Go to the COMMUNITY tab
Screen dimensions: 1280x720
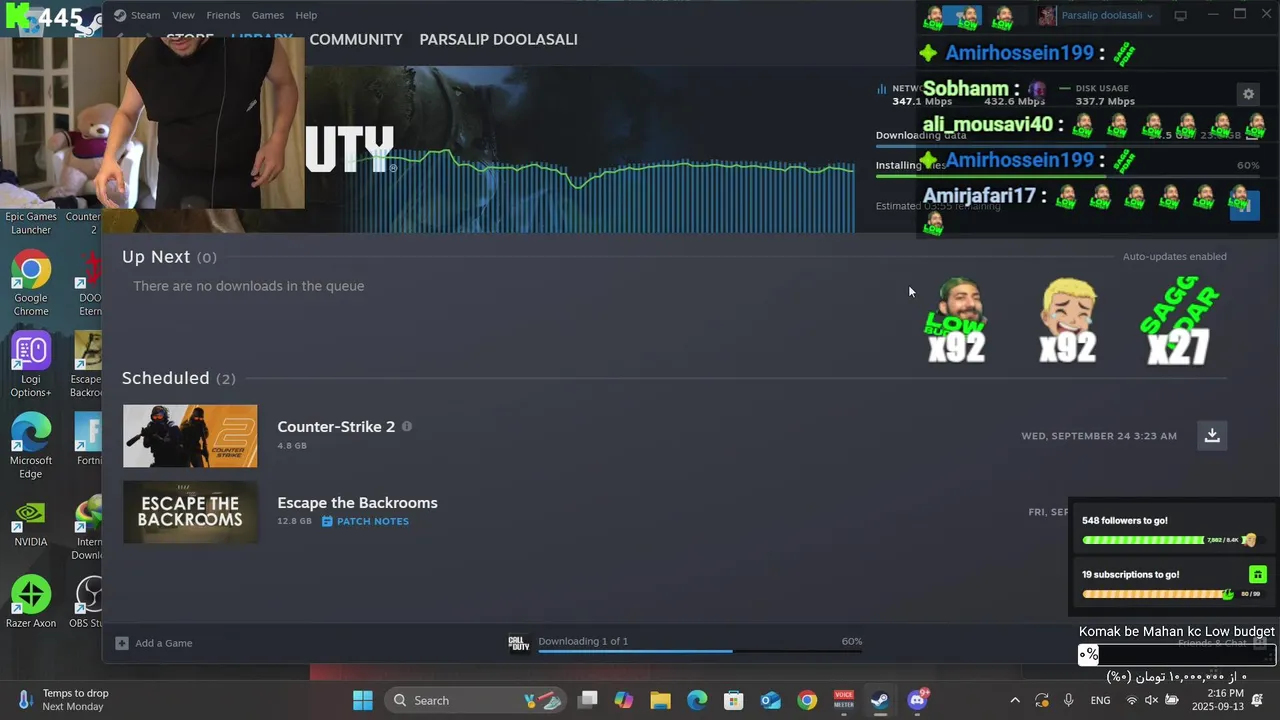pos(356,40)
